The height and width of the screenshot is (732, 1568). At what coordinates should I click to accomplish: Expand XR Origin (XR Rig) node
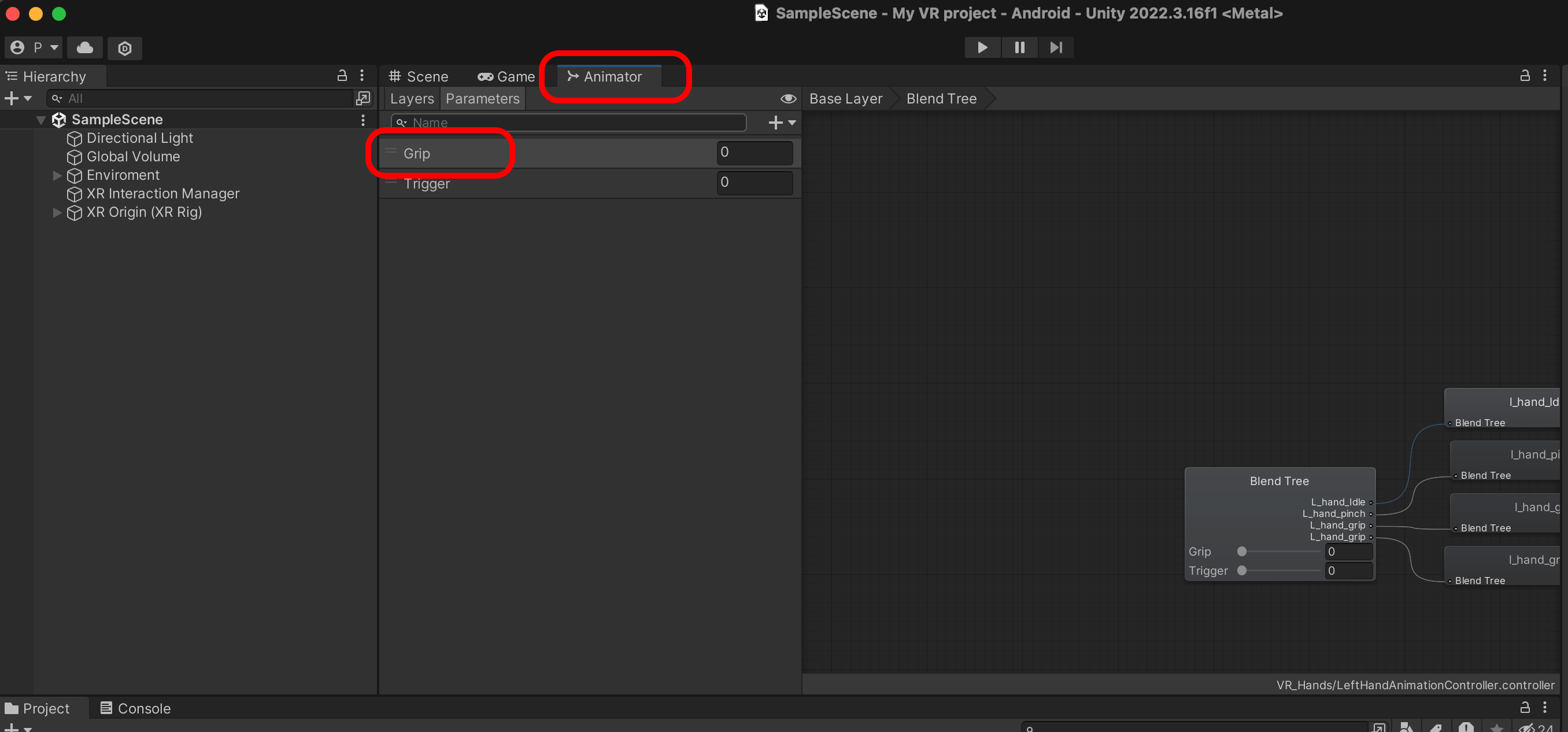[57, 212]
